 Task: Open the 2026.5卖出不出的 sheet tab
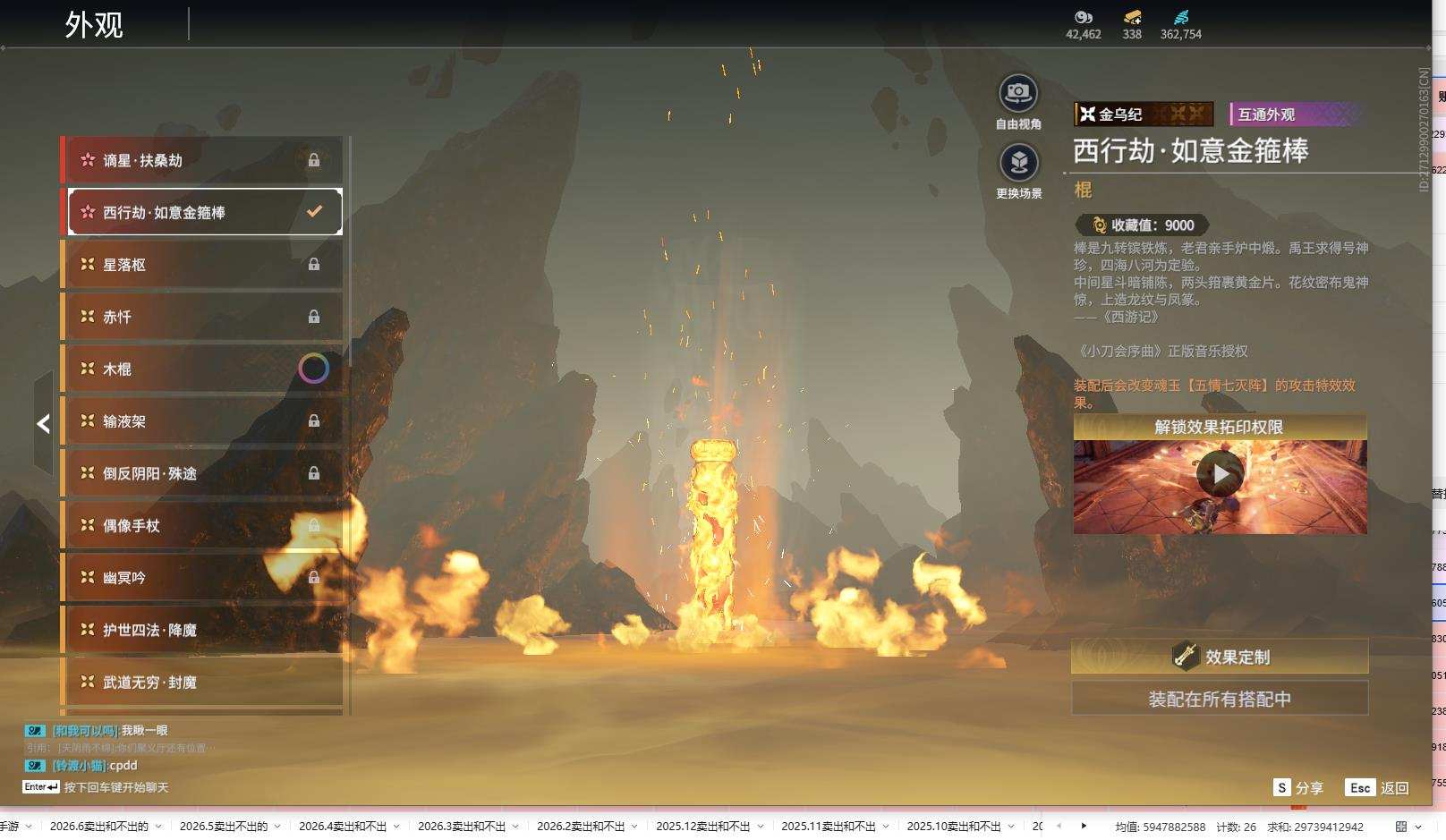pos(223,826)
